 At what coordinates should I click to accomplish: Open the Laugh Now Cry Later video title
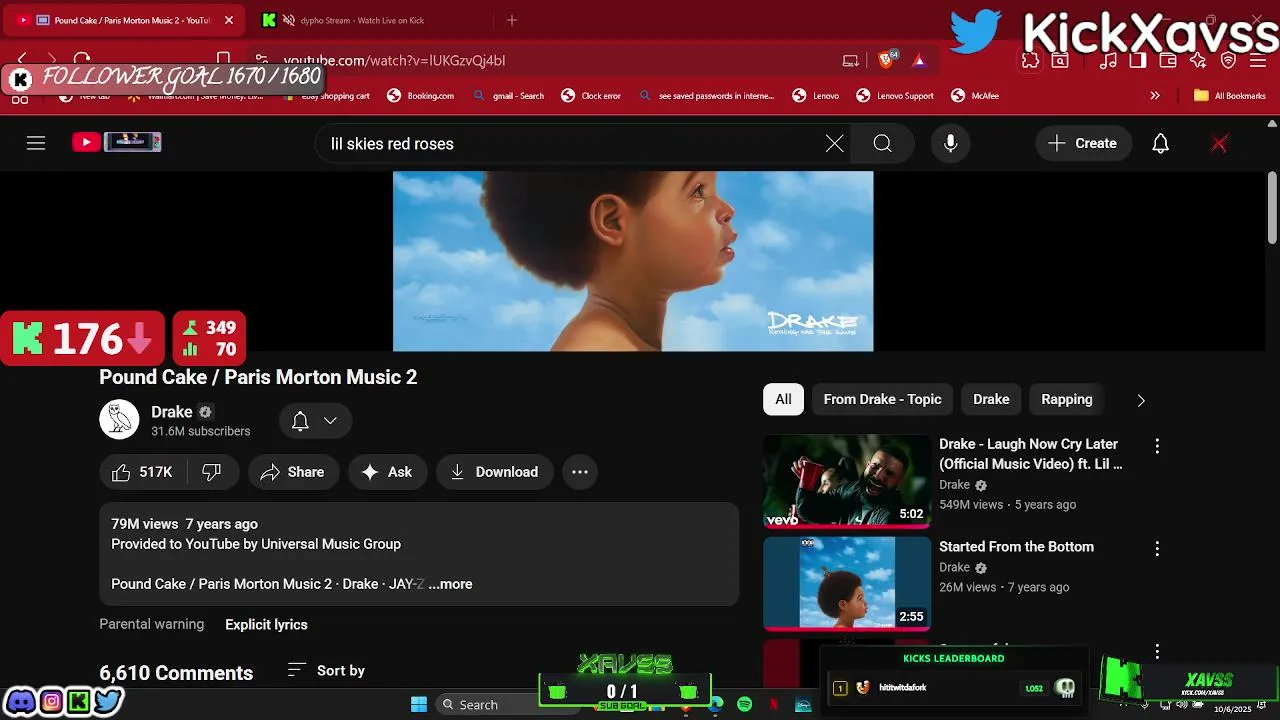tap(1031, 454)
